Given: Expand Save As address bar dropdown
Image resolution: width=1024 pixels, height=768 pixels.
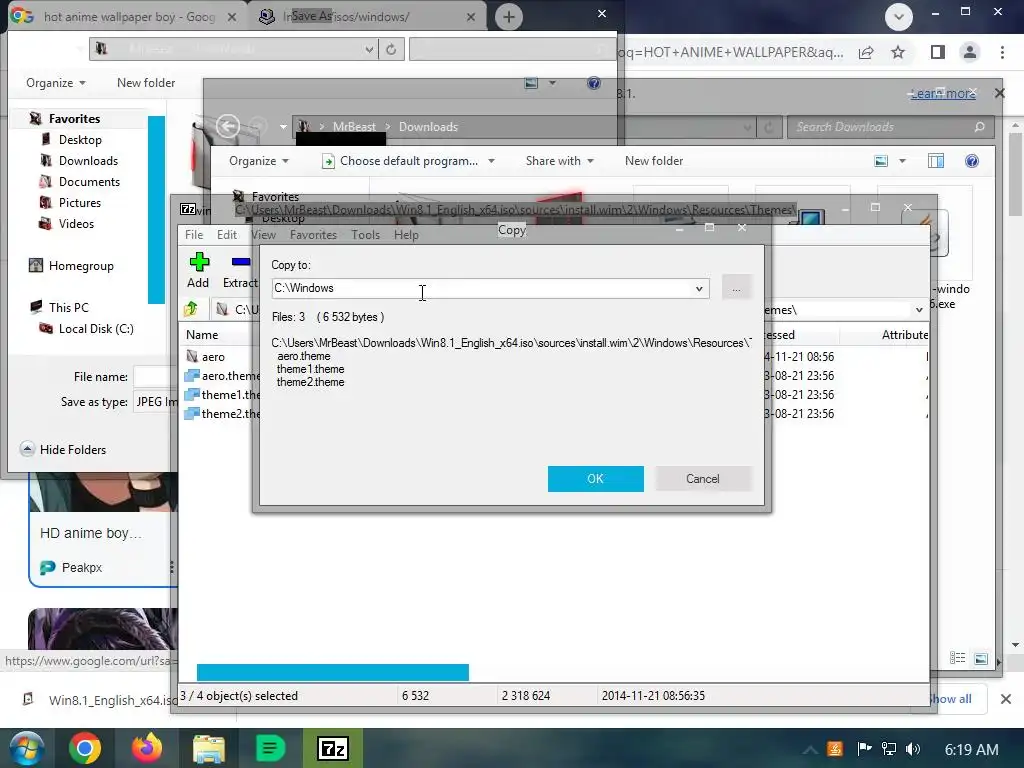Looking at the screenshot, I should point(369,49).
